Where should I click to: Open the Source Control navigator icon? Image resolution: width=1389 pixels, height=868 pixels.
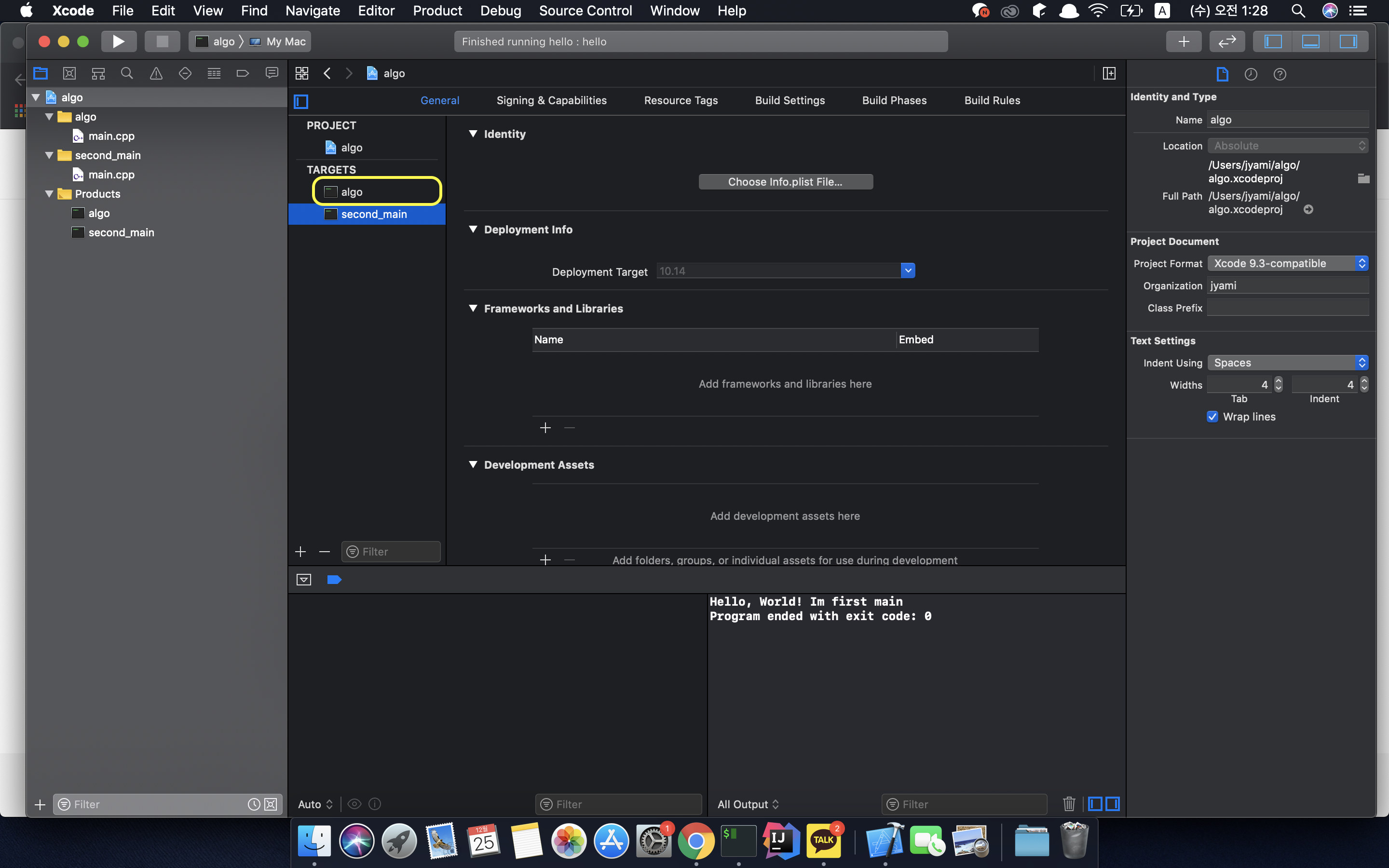pos(69,73)
